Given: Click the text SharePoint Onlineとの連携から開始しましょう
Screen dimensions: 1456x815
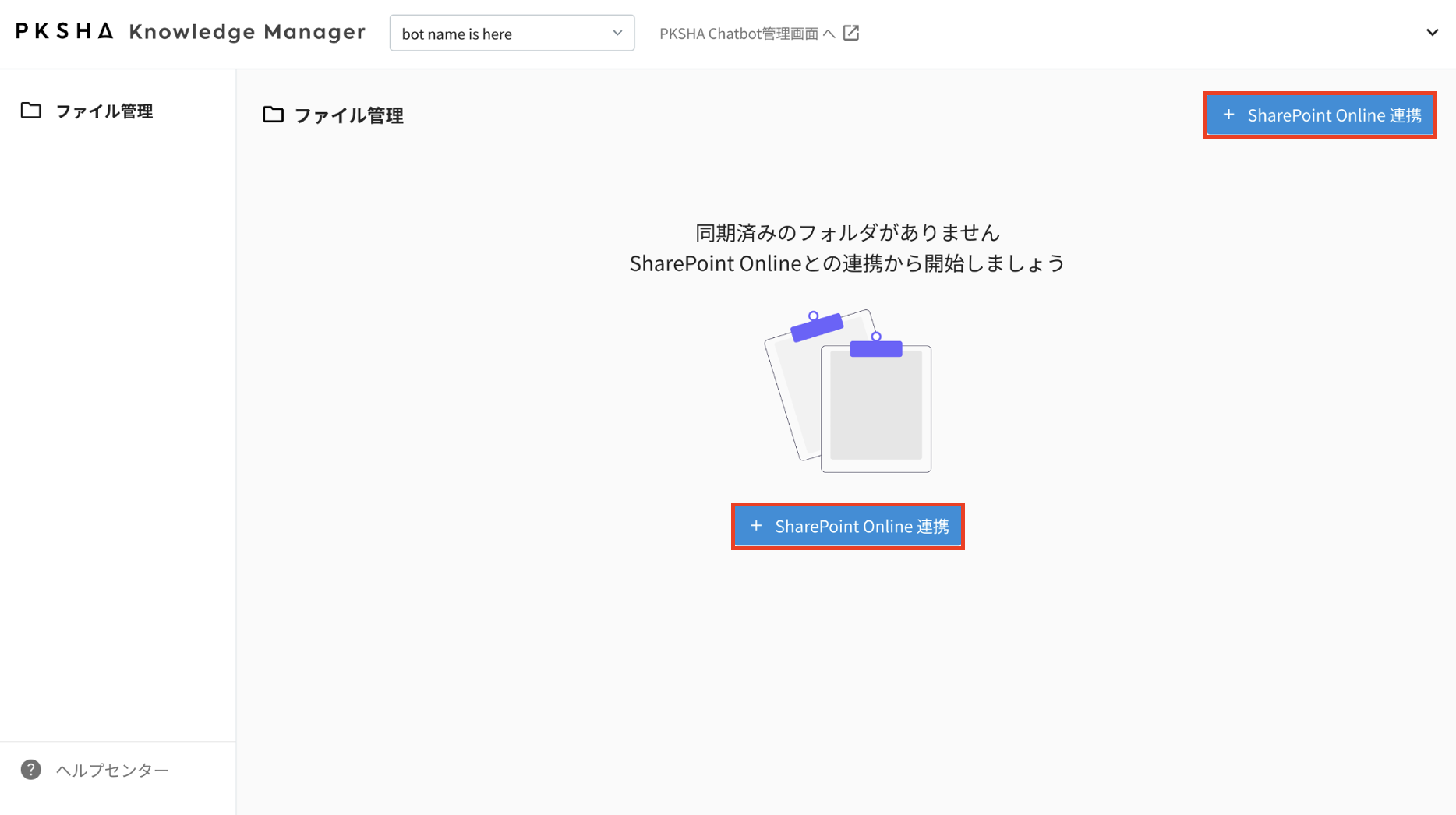Looking at the screenshot, I should [x=847, y=263].
